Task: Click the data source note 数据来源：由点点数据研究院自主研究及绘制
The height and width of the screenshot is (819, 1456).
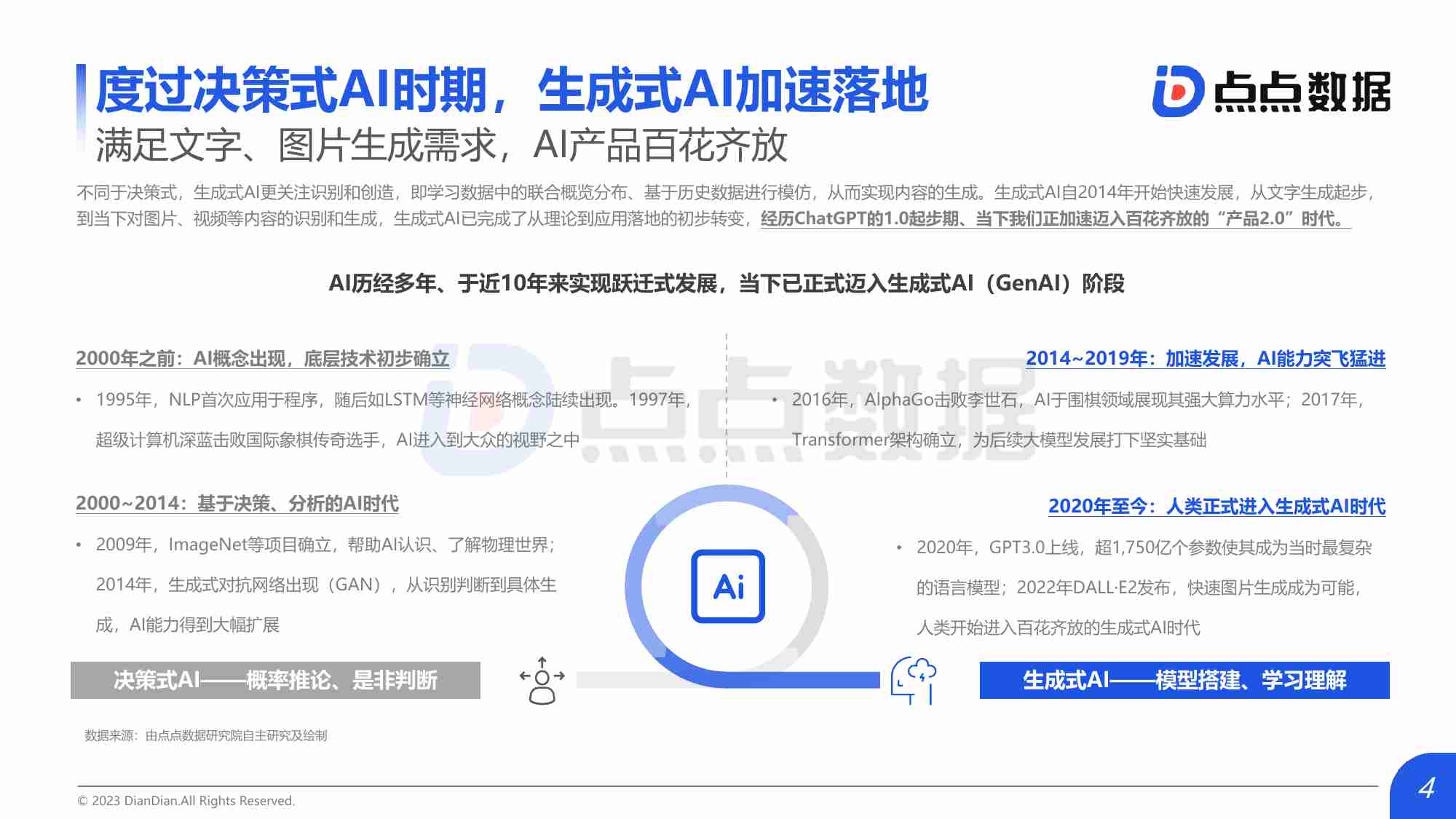Action: pos(206,735)
